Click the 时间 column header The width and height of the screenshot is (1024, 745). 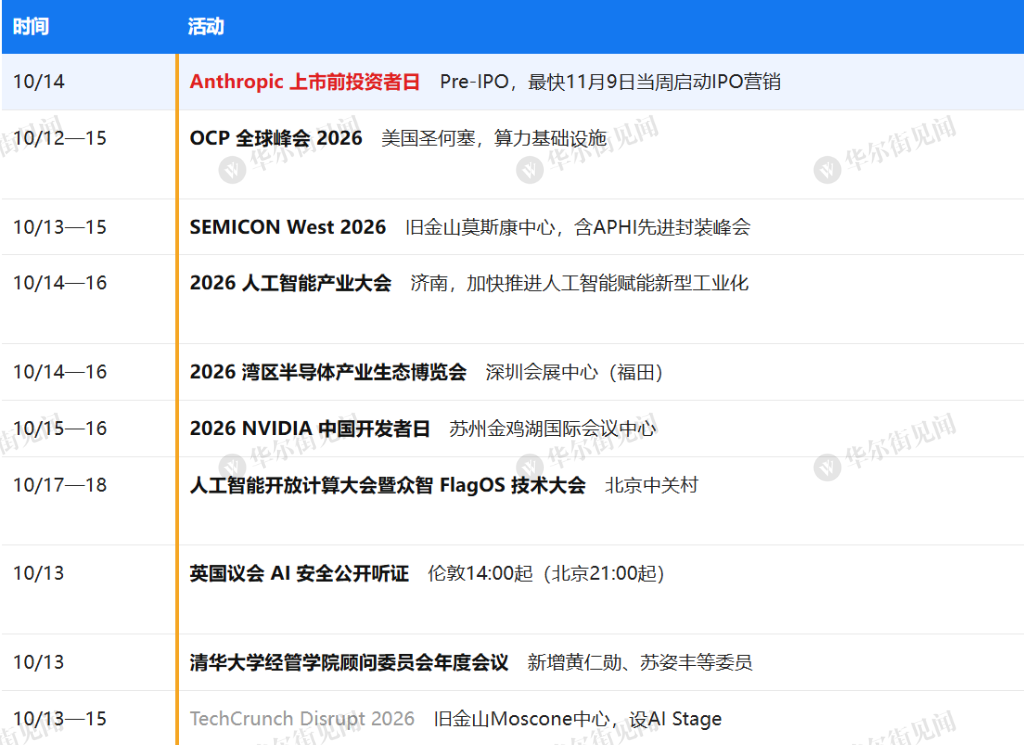(x=31, y=27)
